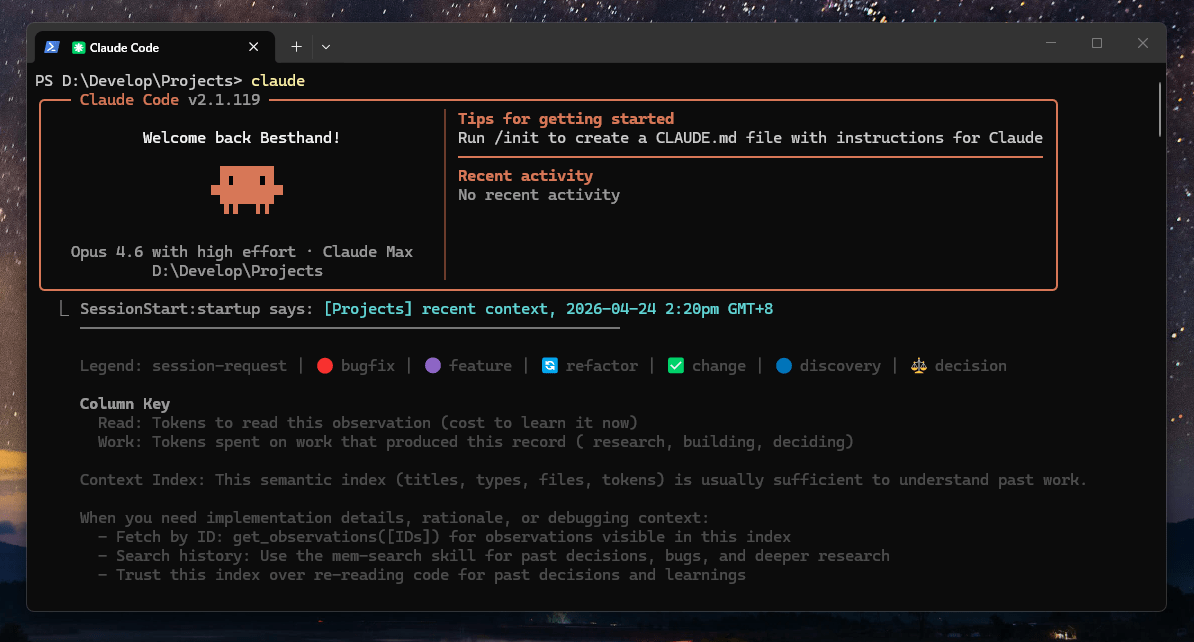Click the 'Context Index' paragraph line
Image resolution: width=1194 pixels, height=642 pixels.
(583, 480)
